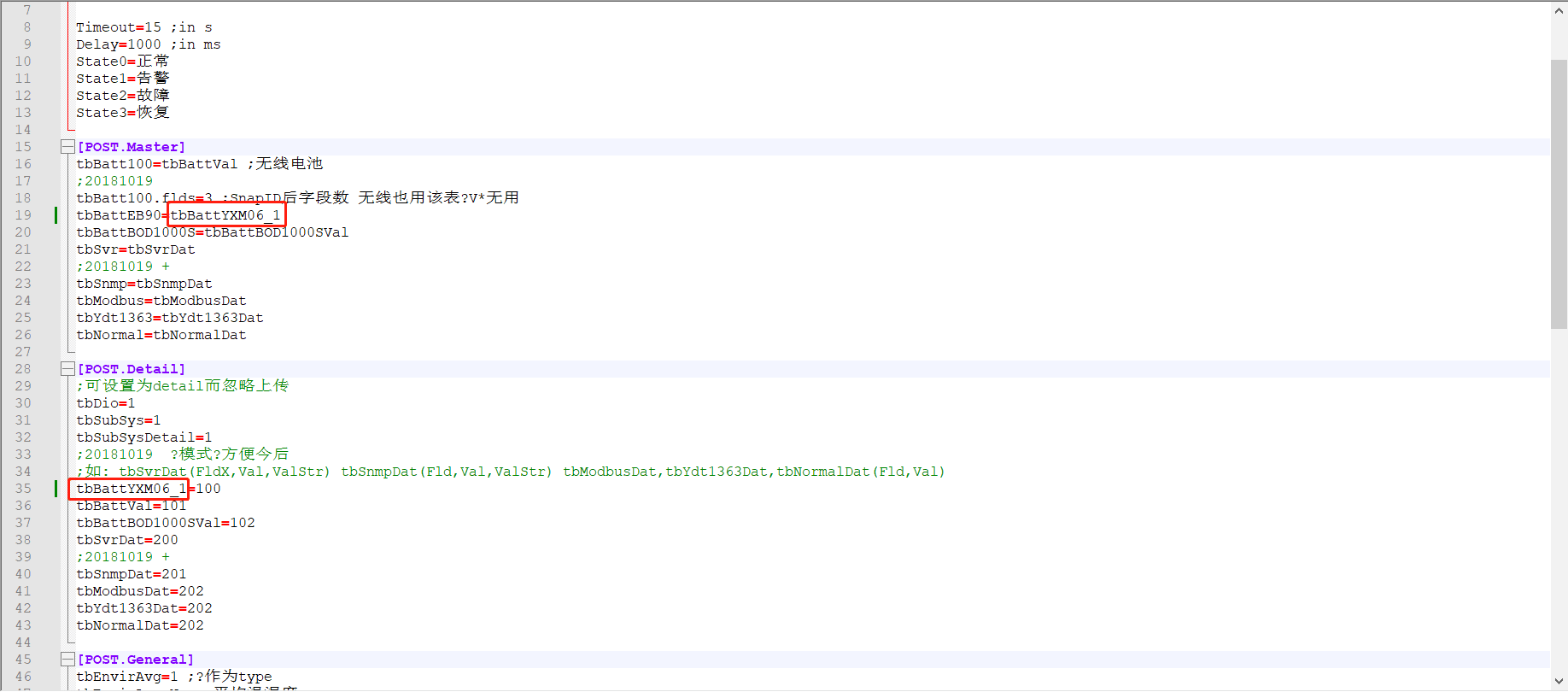Click the [POST.Detail] section header text
1568x692 pixels.
coord(132,369)
